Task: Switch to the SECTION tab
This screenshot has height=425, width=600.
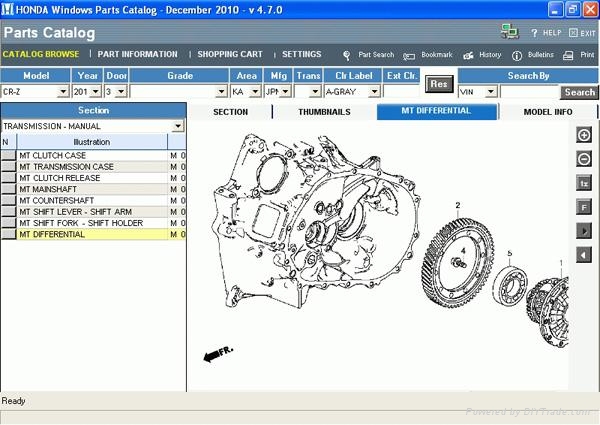Action: (x=230, y=112)
